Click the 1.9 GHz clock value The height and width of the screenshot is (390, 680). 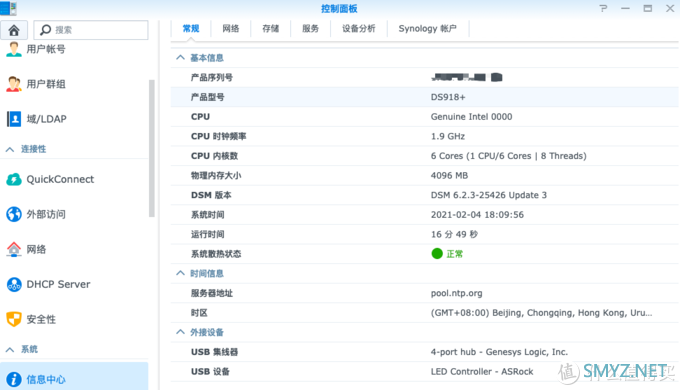448,136
